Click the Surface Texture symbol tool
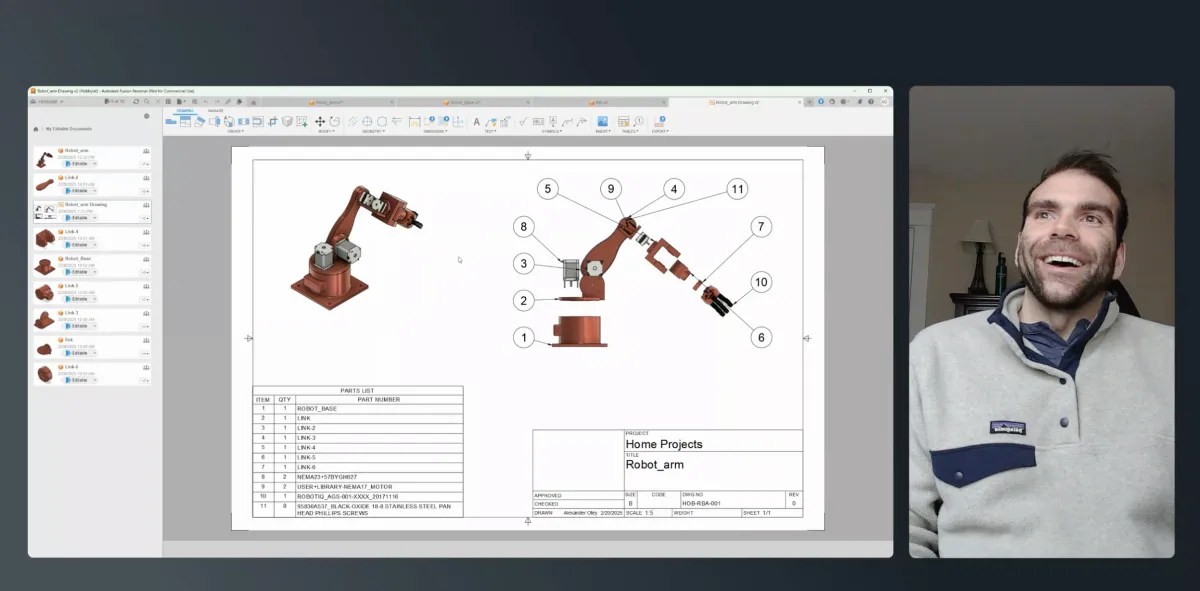 (x=523, y=122)
